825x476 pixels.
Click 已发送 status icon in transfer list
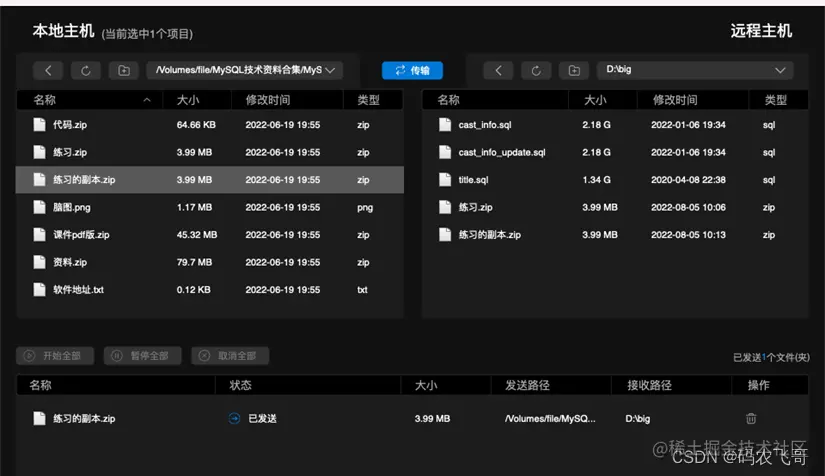[234, 419]
